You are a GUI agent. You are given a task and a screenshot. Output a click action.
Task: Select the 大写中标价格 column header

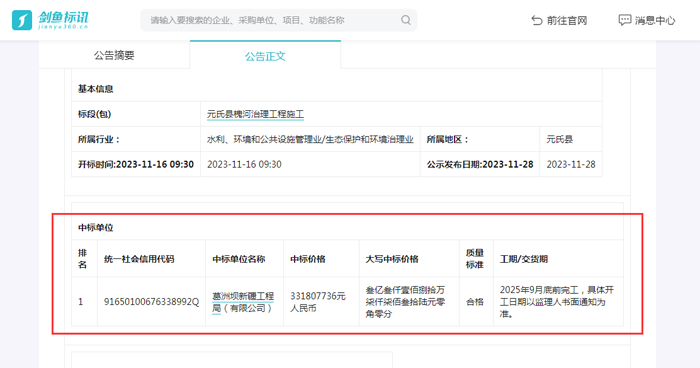(x=409, y=259)
